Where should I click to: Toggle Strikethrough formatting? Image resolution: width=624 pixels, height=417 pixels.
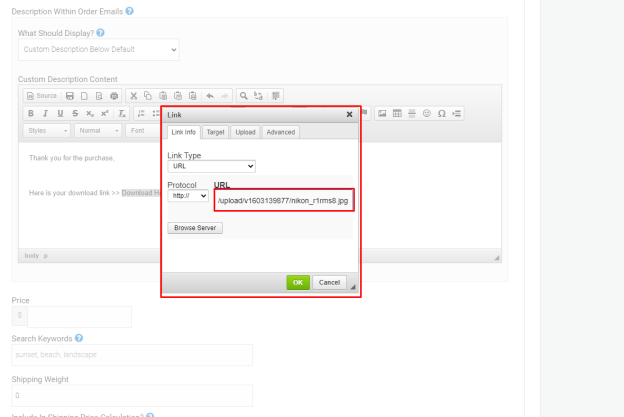(75, 113)
